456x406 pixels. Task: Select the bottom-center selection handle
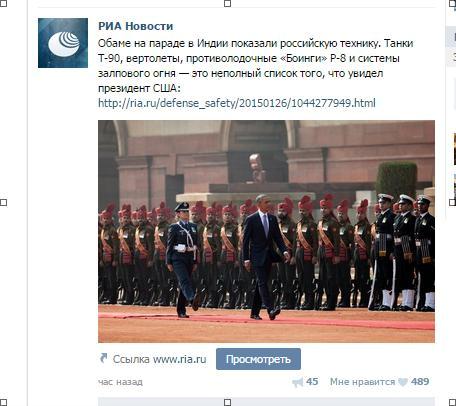[228, 402]
